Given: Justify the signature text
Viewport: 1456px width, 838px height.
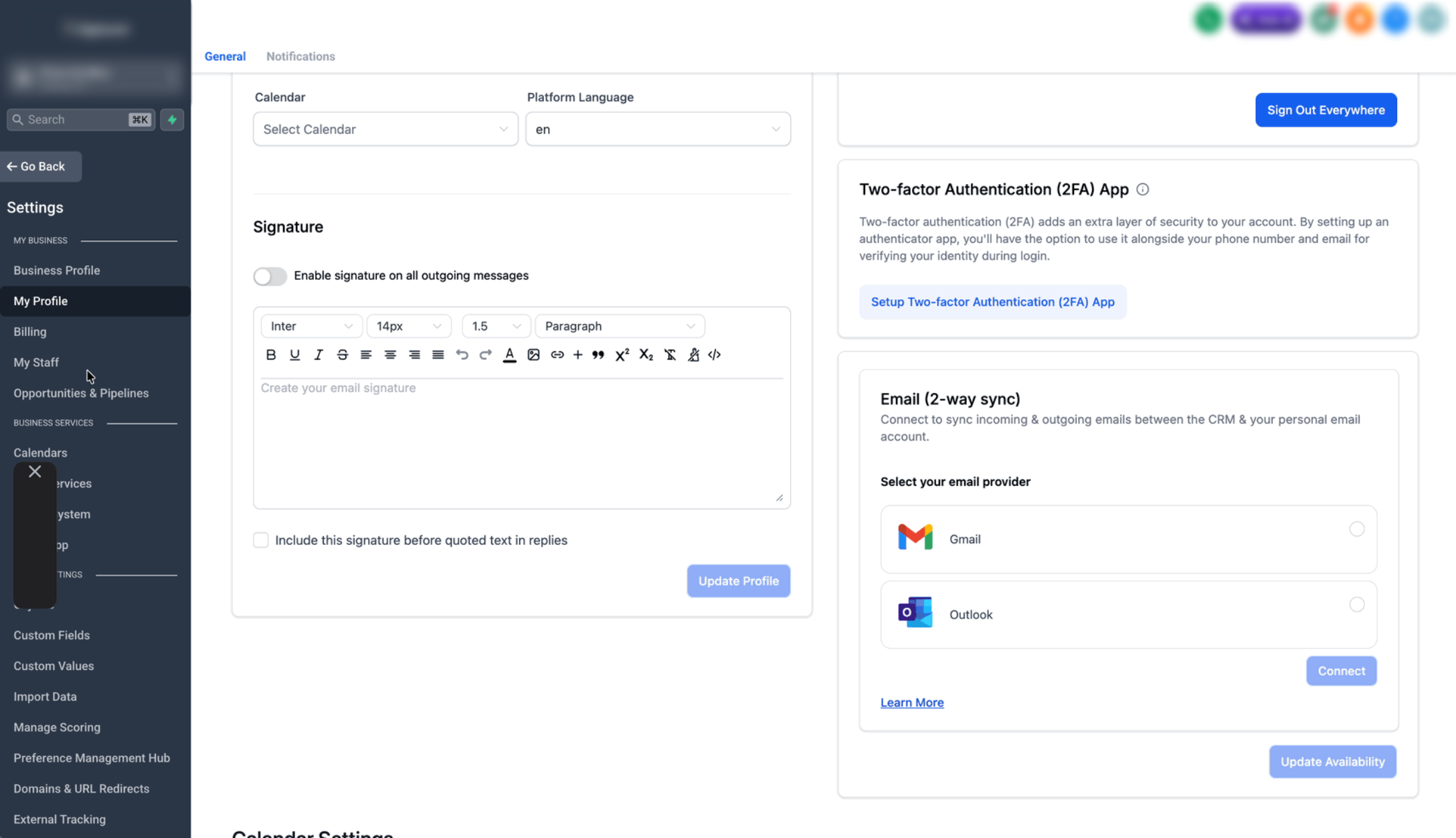Looking at the screenshot, I should click(x=438, y=355).
